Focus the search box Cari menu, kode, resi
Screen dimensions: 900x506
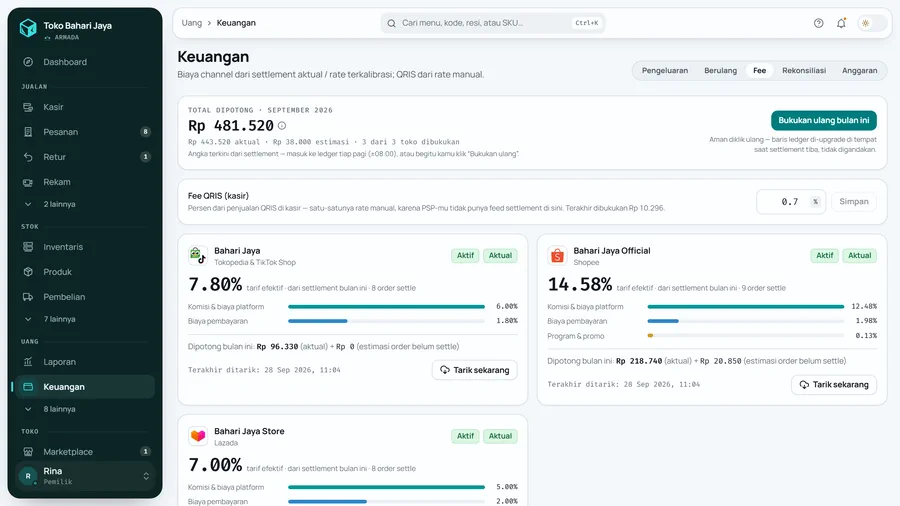[492, 23]
